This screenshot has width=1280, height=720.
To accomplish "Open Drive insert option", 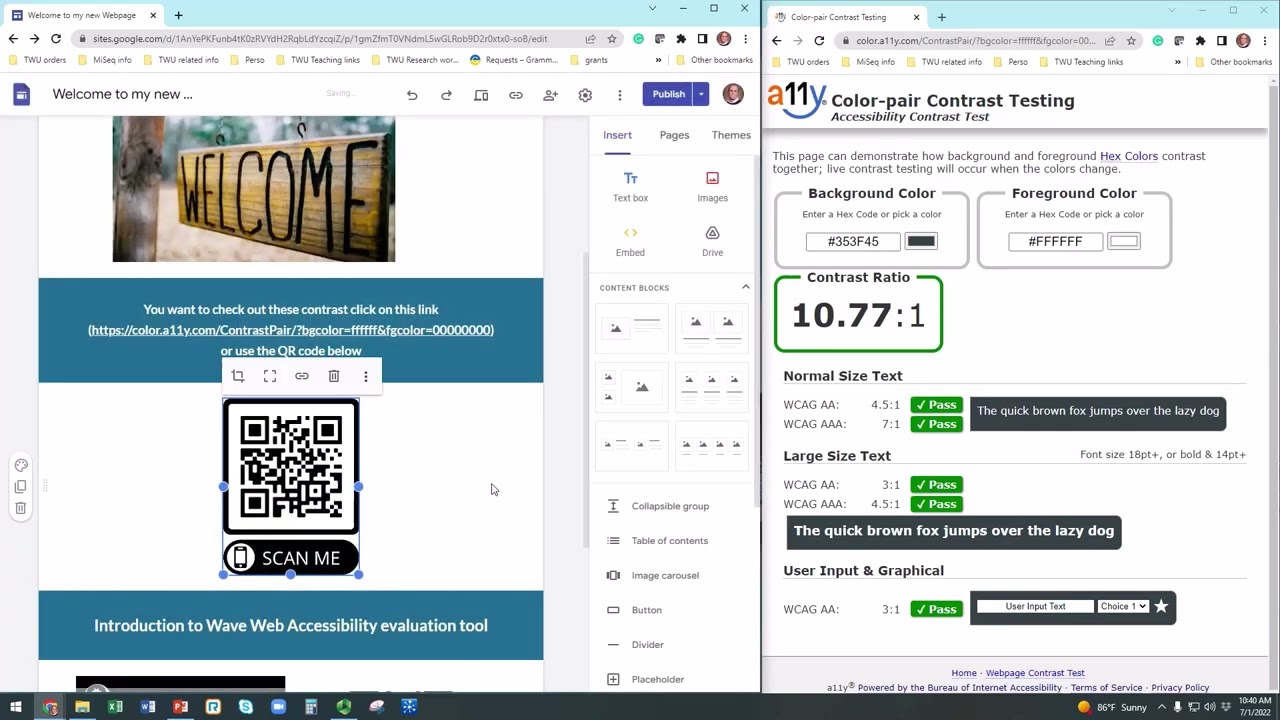I will coord(712,242).
